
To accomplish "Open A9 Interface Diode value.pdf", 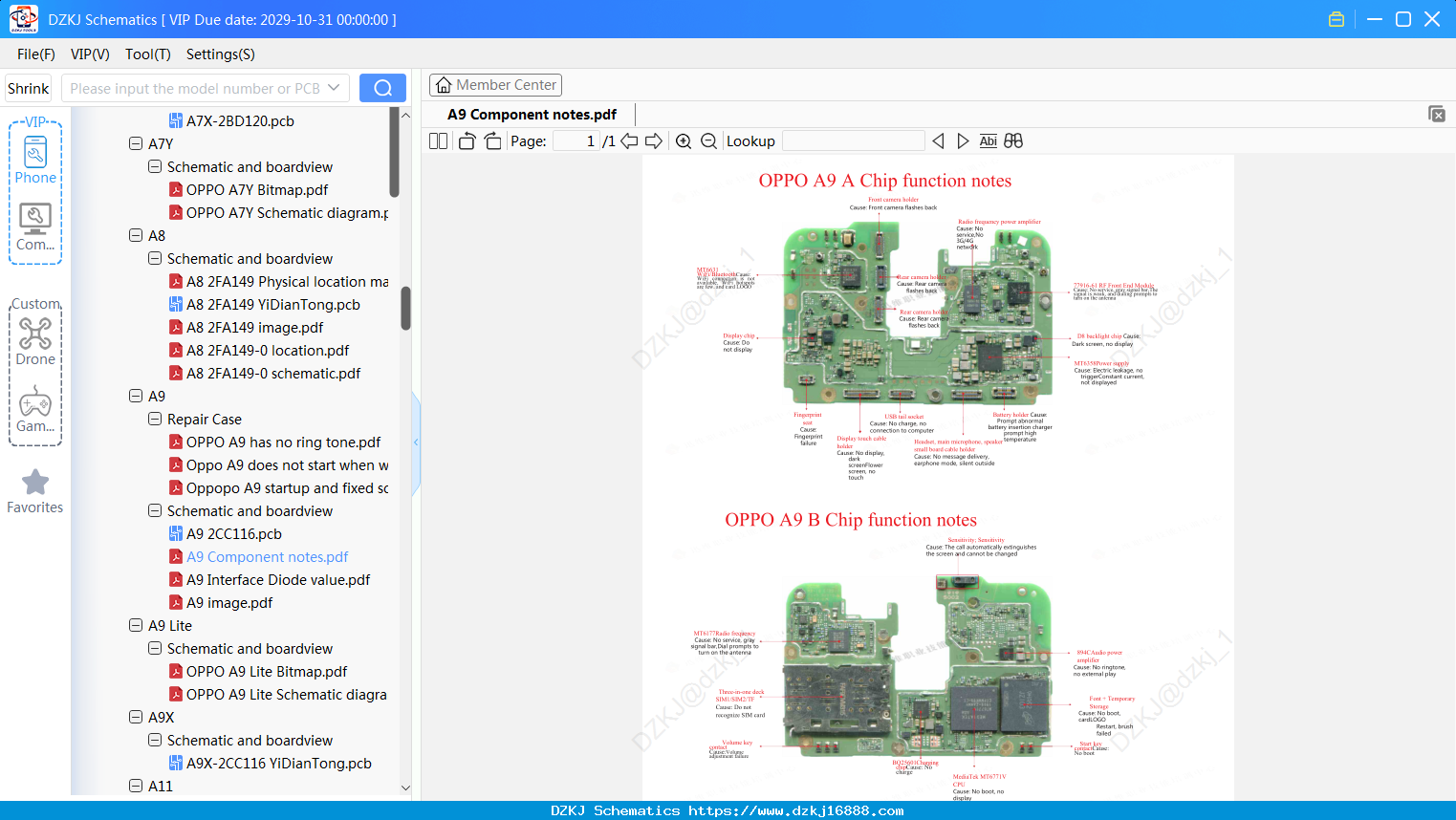I will click(x=278, y=580).
